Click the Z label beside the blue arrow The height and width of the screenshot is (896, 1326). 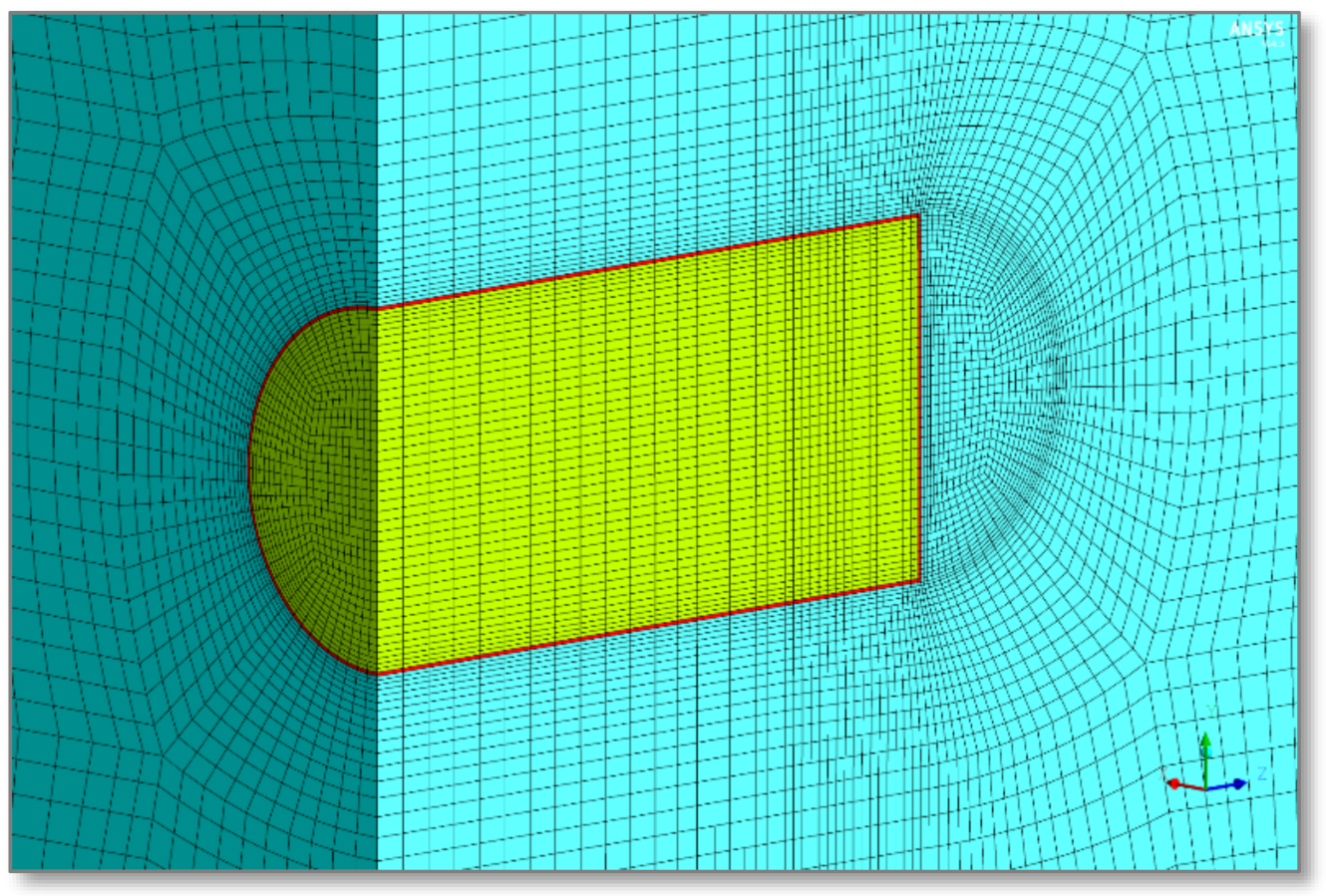(1261, 774)
